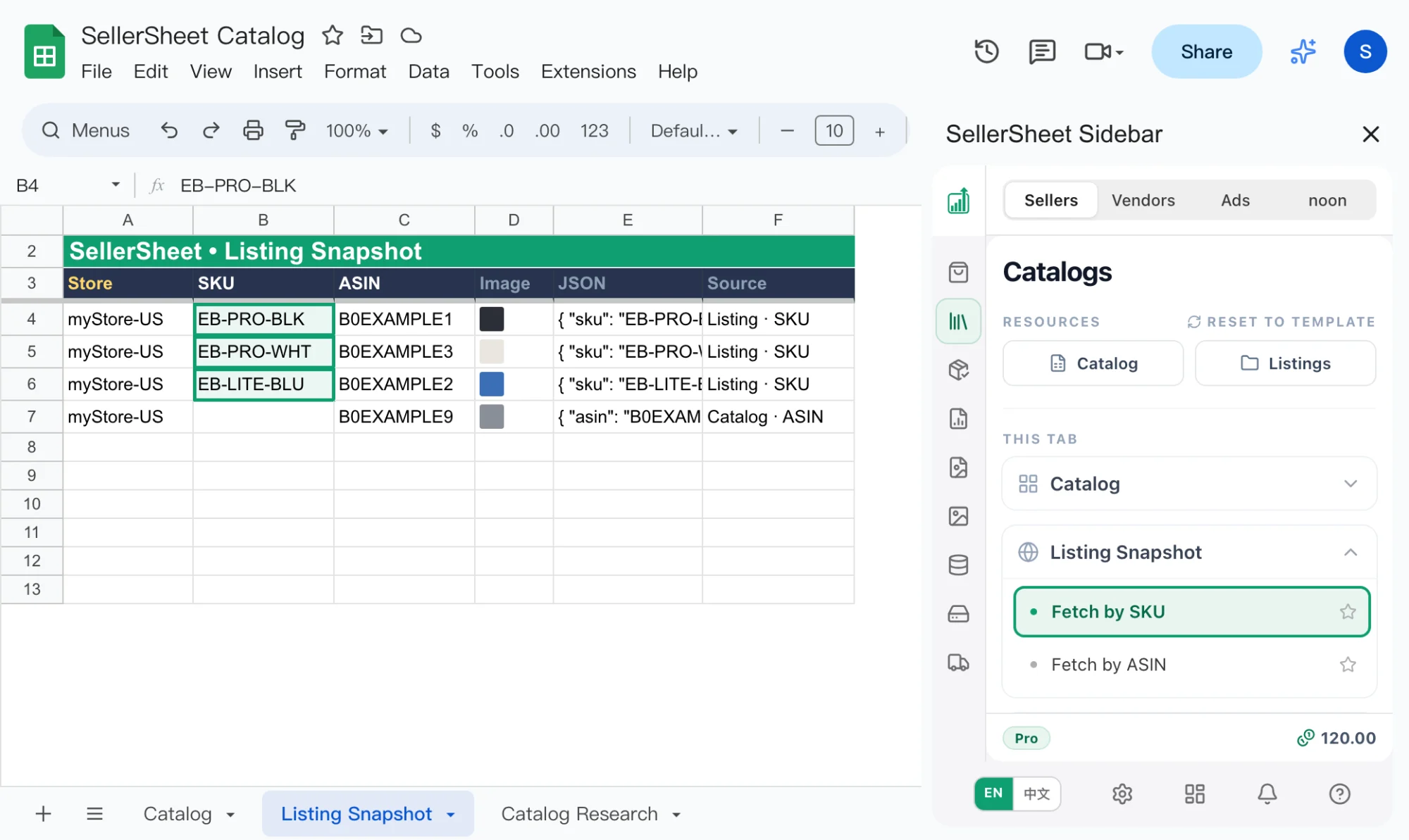Open the Format menu
Image resolution: width=1409 pixels, height=840 pixels.
[x=355, y=71]
